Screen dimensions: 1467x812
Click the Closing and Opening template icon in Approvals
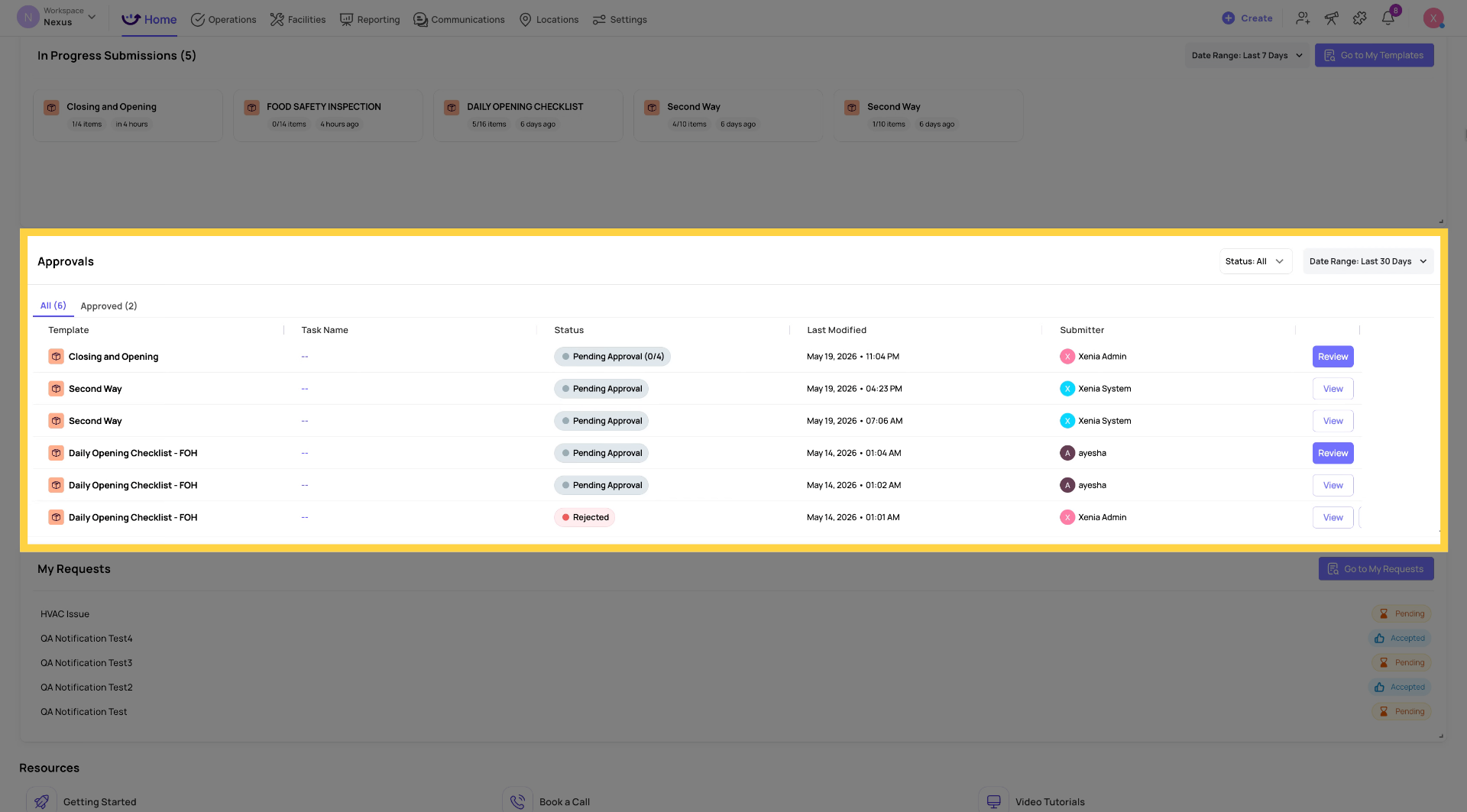(x=56, y=357)
